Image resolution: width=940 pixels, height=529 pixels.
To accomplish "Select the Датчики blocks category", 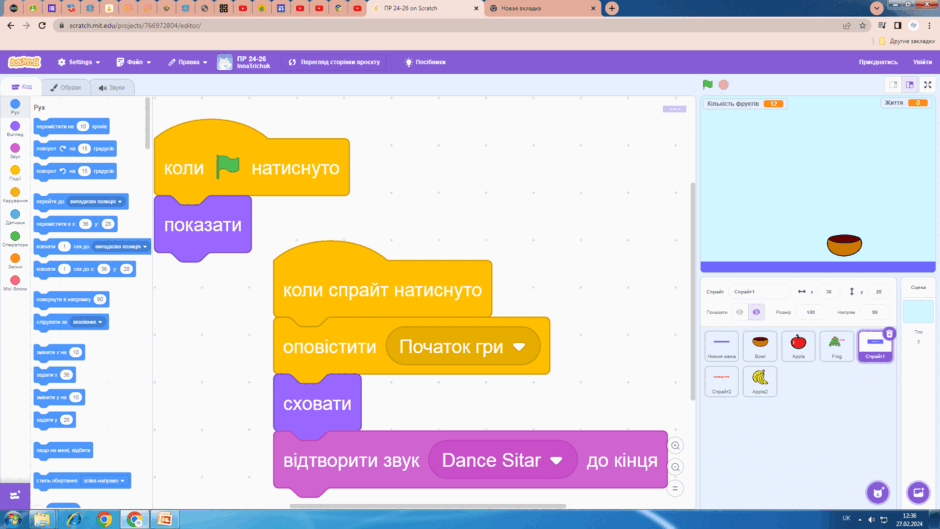I will point(15,218).
